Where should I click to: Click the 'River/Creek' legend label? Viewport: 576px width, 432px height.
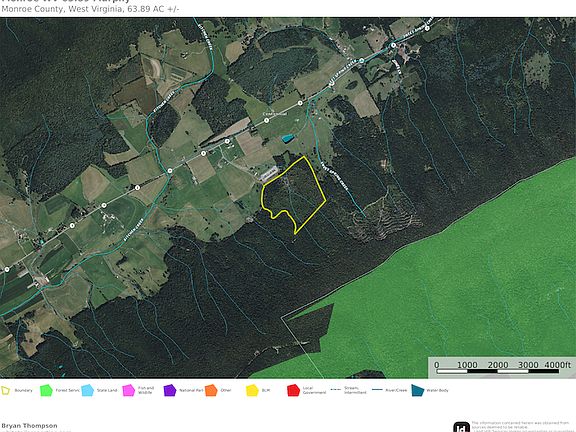pyautogui.click(x=396, y=390)
